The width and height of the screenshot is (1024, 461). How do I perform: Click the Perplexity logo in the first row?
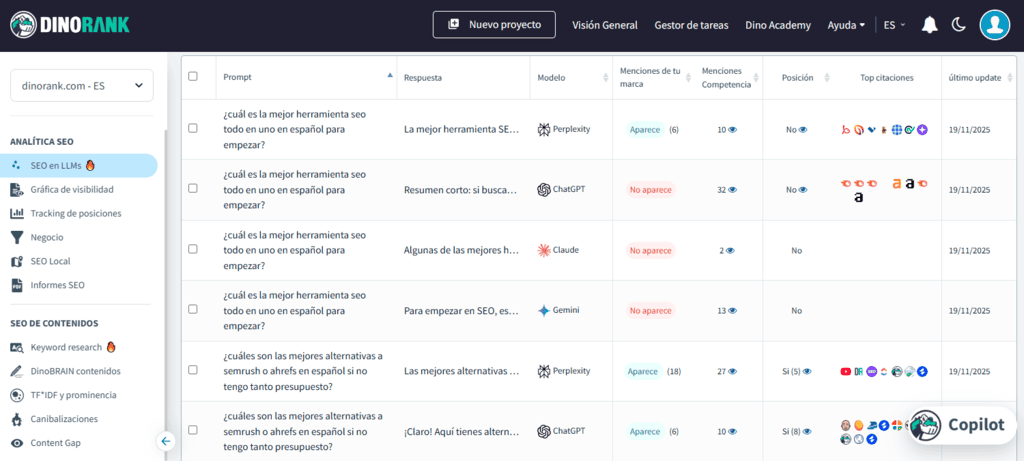click(543, 129)
